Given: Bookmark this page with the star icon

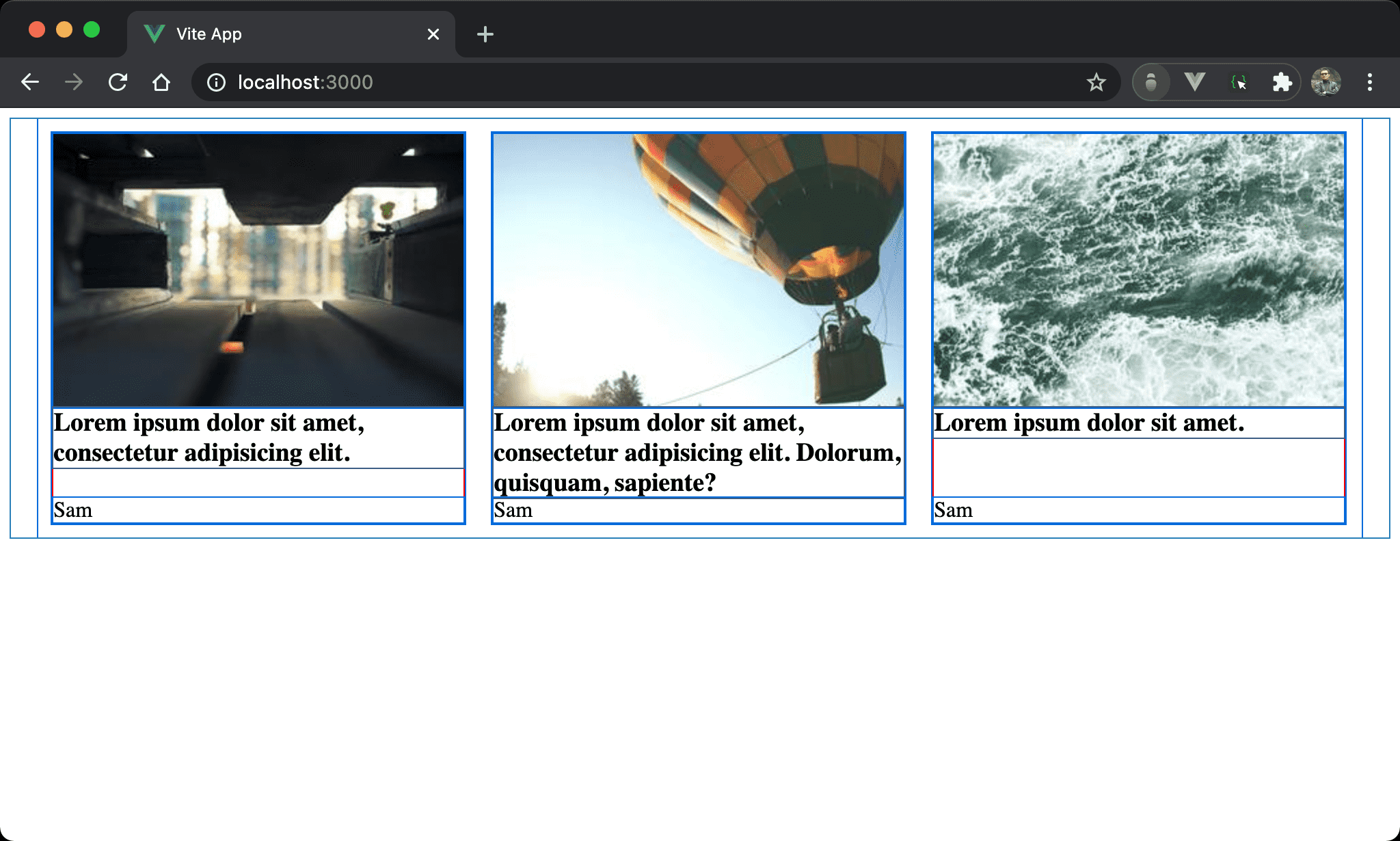Looking at the screenshot, I should (x=1096, y=83).
